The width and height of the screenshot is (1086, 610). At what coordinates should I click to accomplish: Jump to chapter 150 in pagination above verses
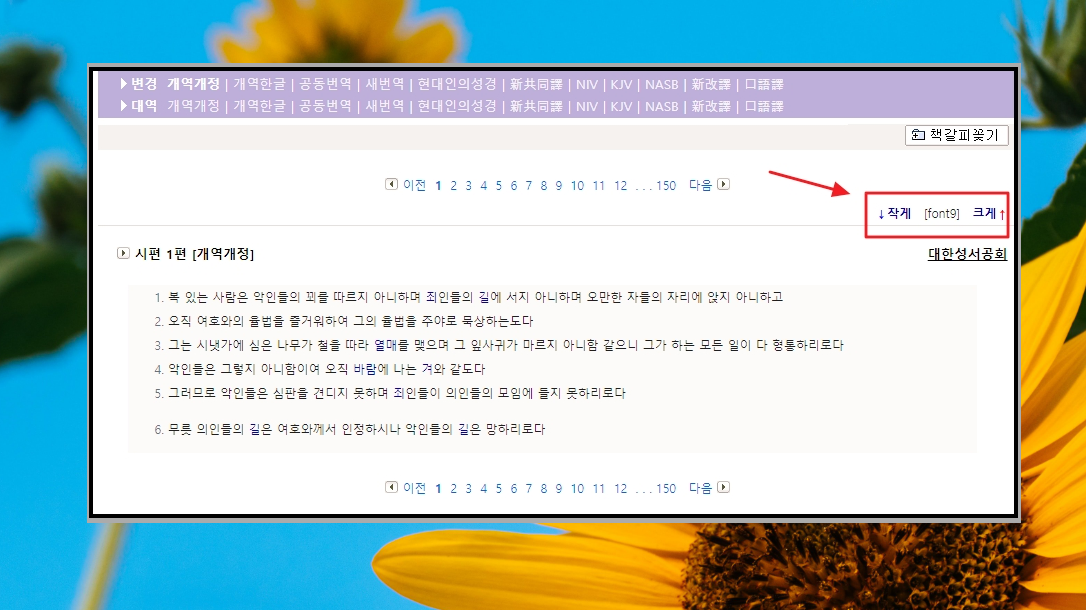tap(666, 186)
